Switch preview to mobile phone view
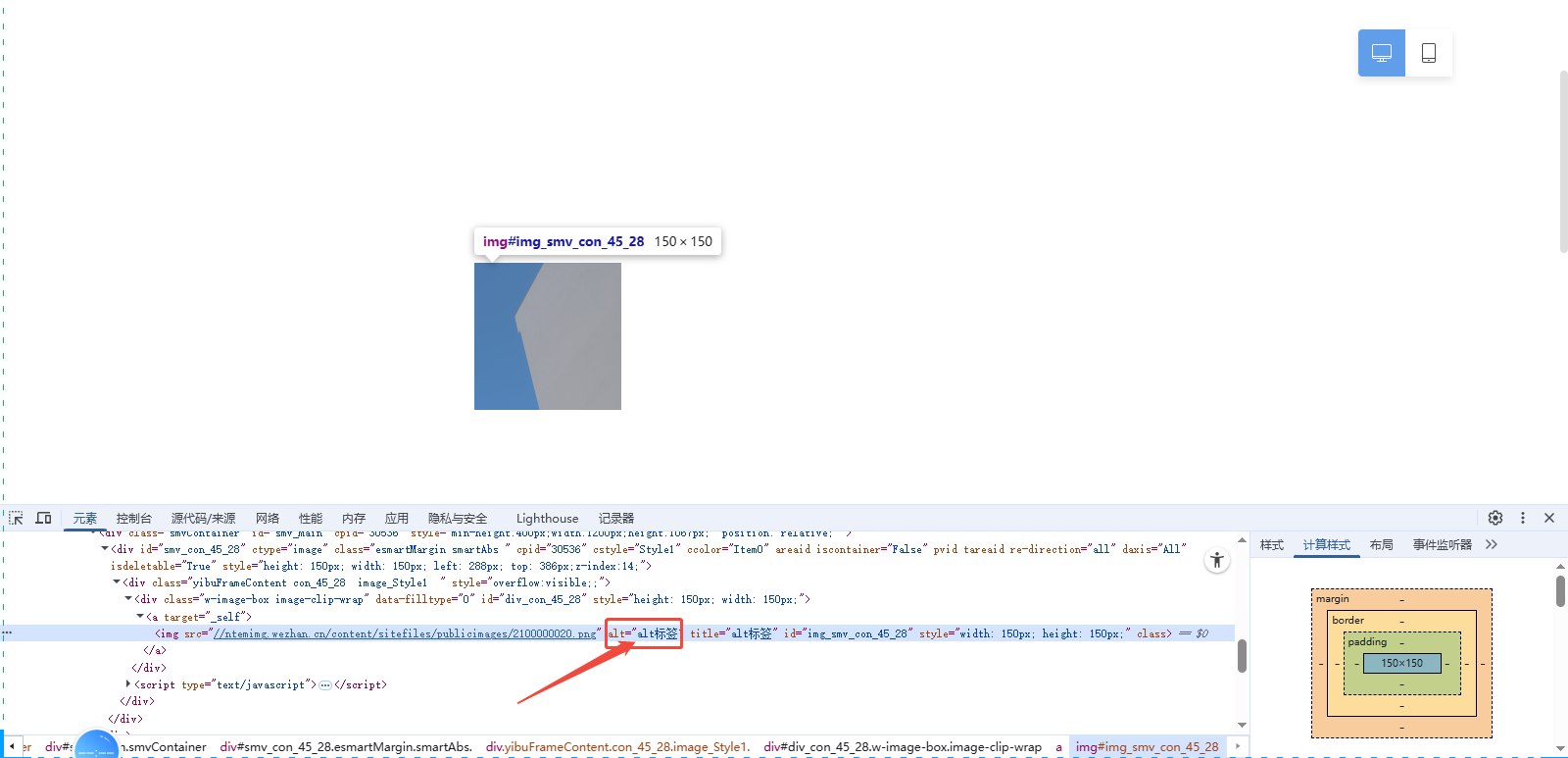The width and height of the screenshot is (1568, 758). [1429, 53]
